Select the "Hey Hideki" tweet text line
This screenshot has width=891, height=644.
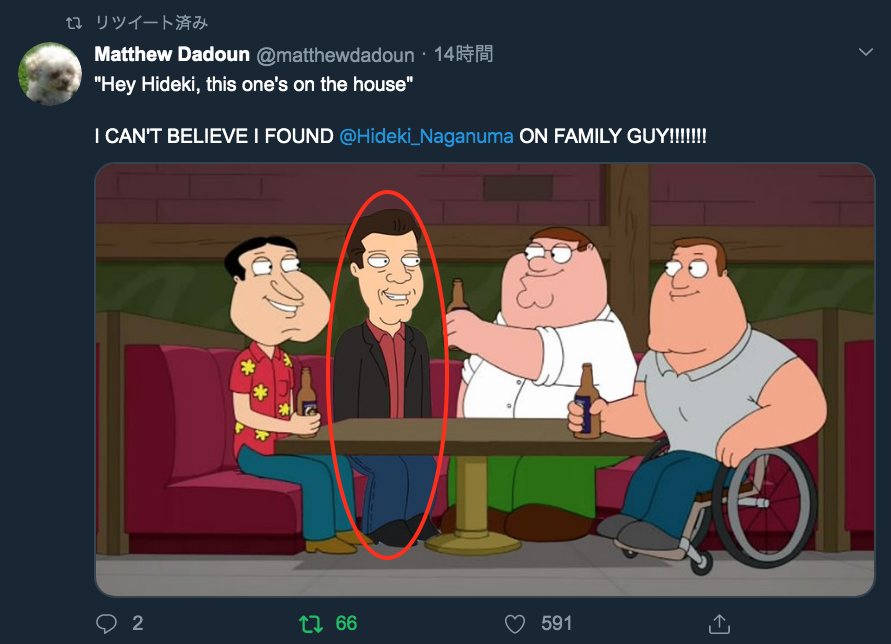pos(253,85)
